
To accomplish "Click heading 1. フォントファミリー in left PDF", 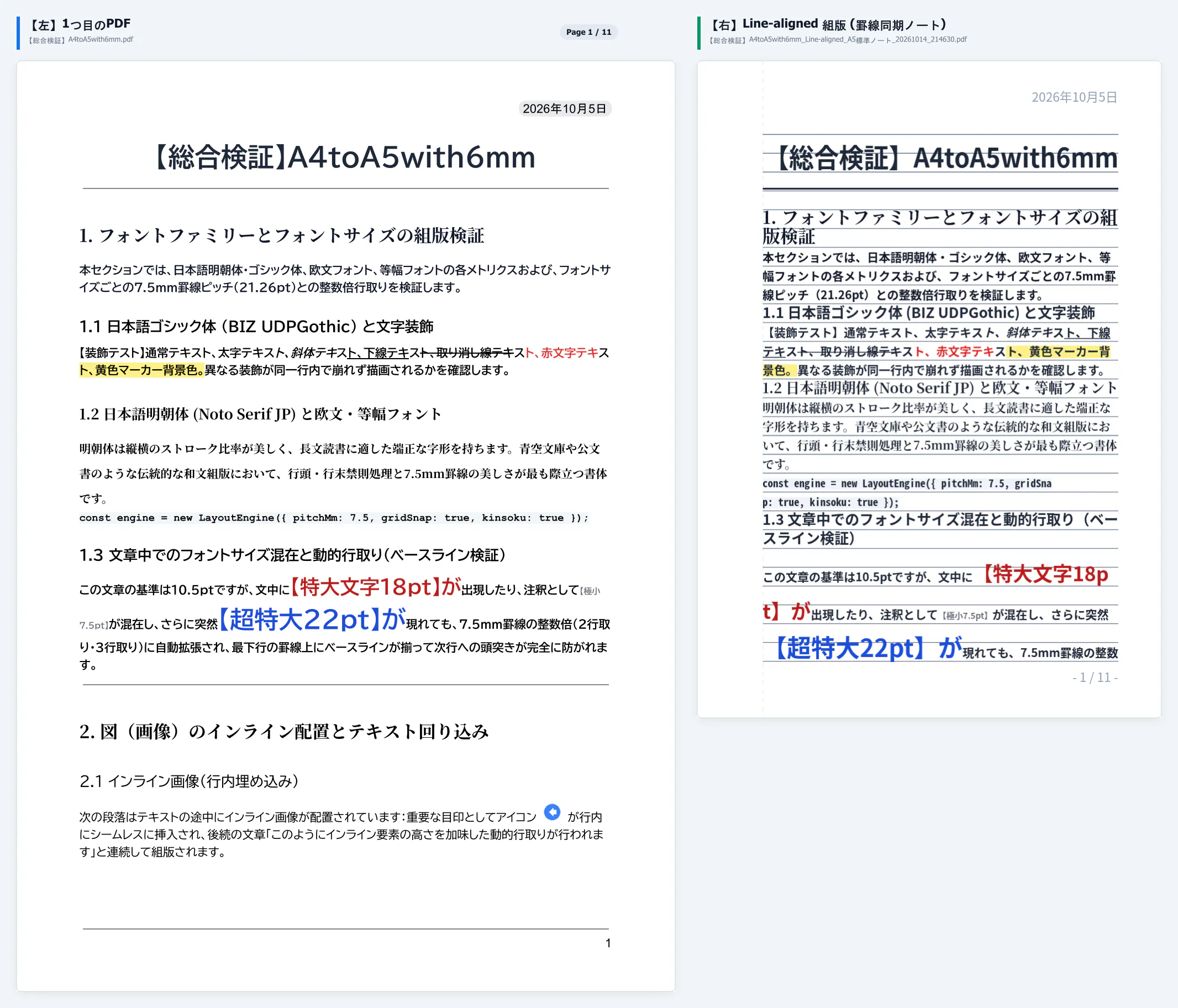I will (x=282, y=235).
